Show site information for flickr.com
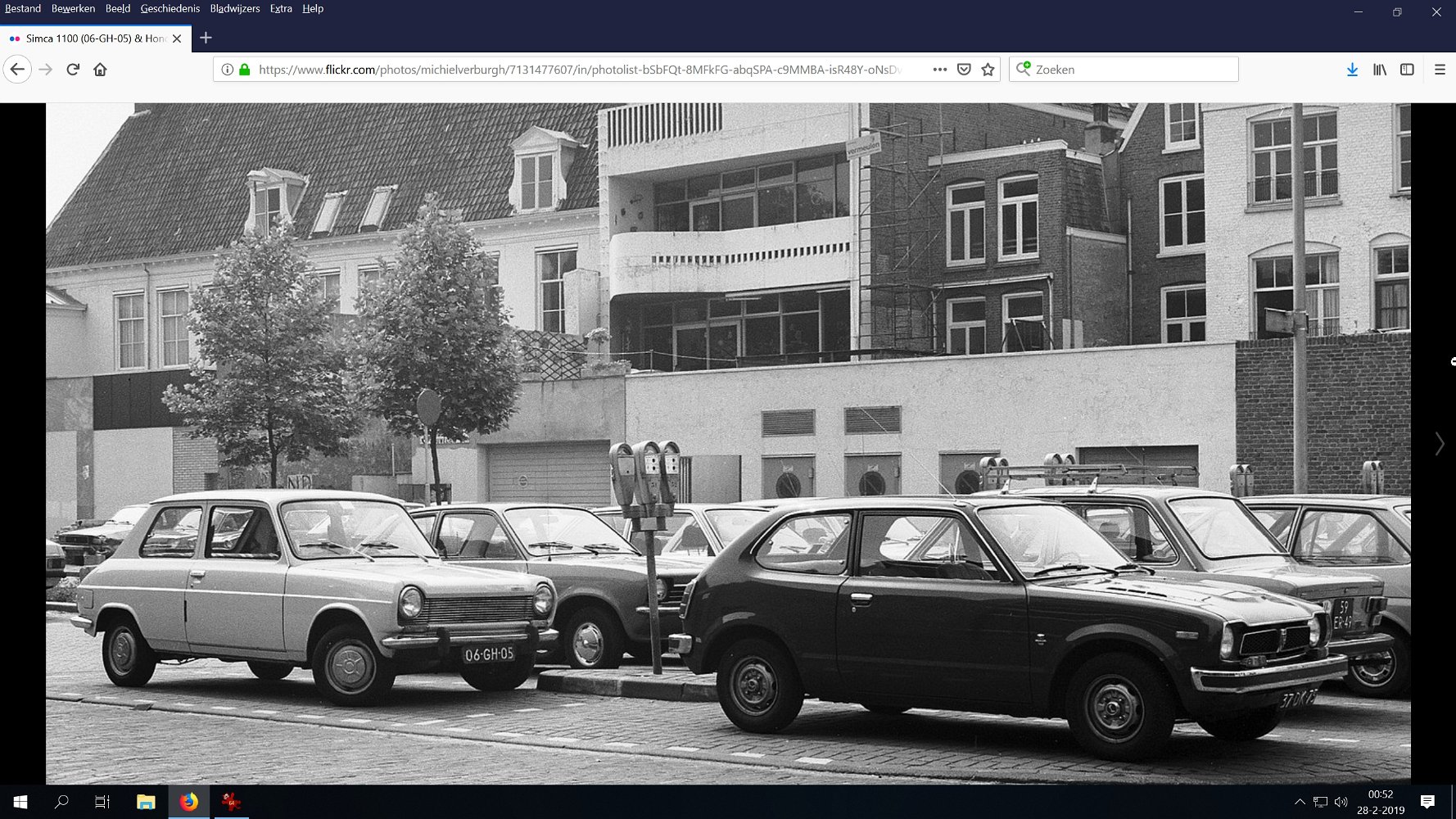This screenshot has width=1456, height=819. pos(228,70)
